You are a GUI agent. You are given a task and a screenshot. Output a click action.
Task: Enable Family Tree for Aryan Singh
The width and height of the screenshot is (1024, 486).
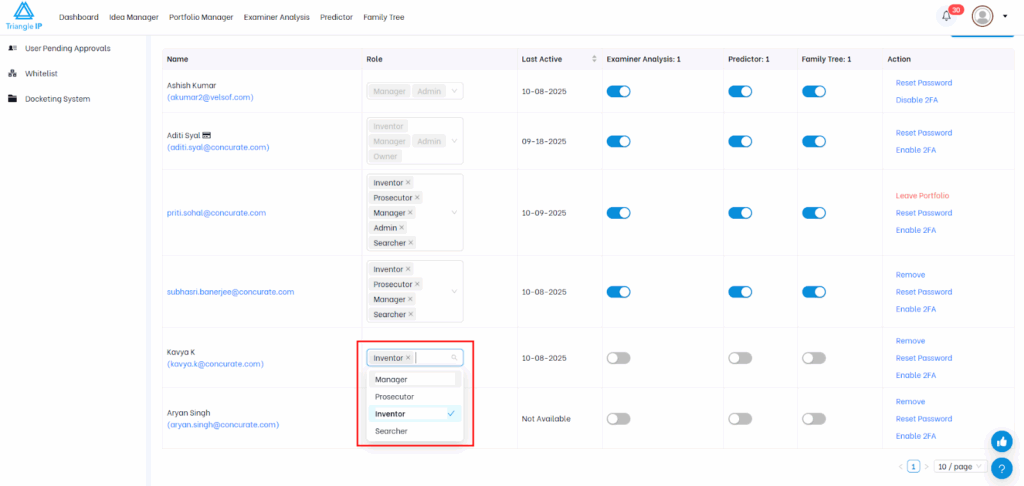click(814, 419)
